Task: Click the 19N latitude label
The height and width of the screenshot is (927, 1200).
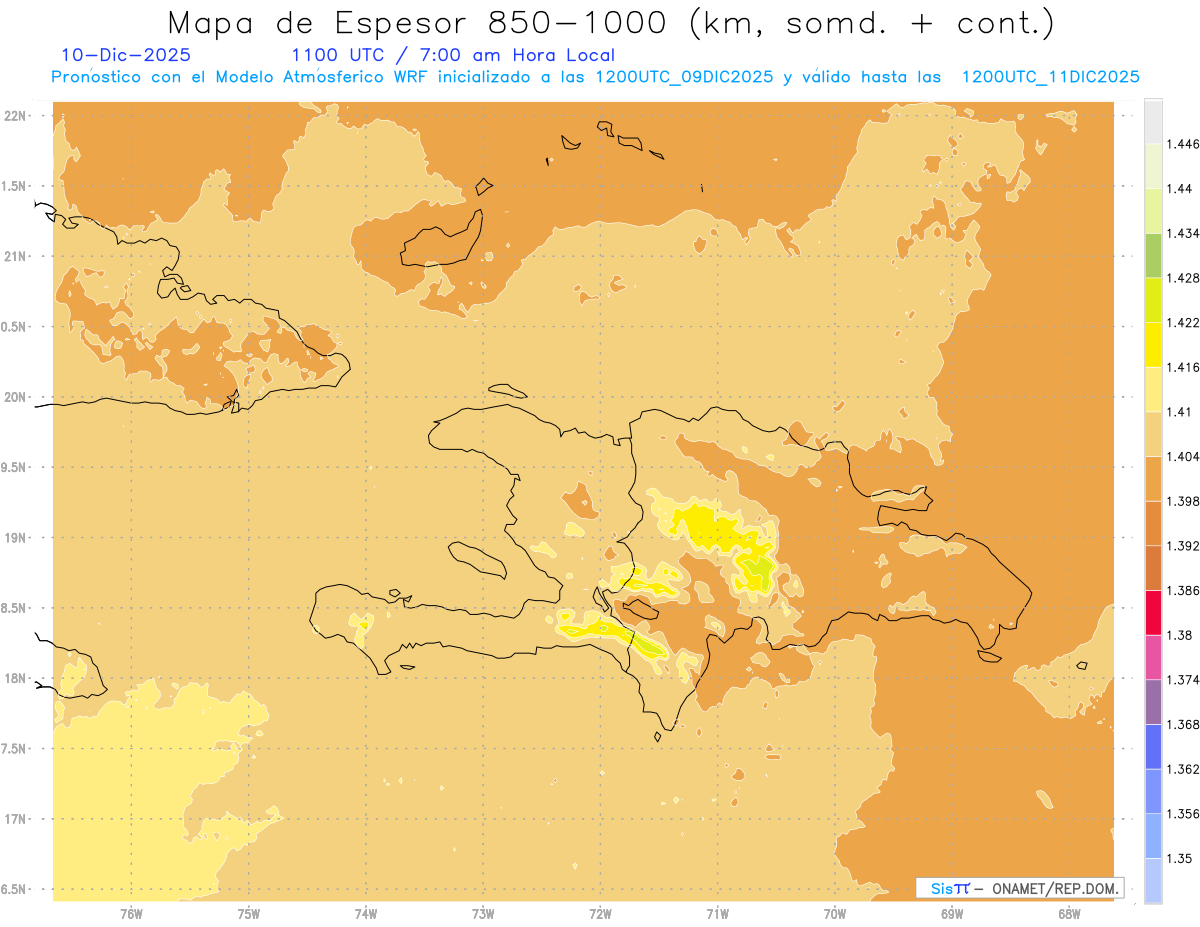Action: 16,538
